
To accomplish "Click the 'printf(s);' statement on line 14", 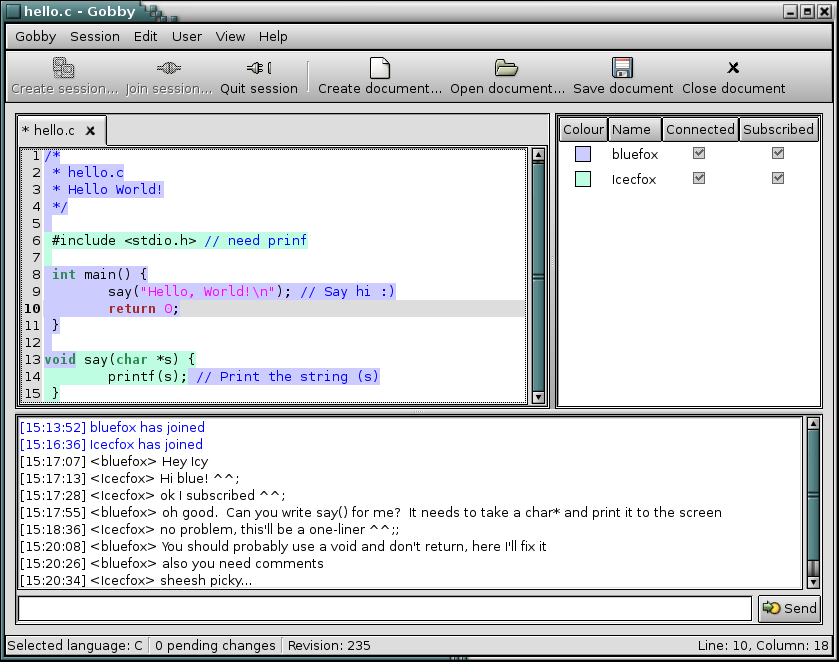I will [147, 377].
